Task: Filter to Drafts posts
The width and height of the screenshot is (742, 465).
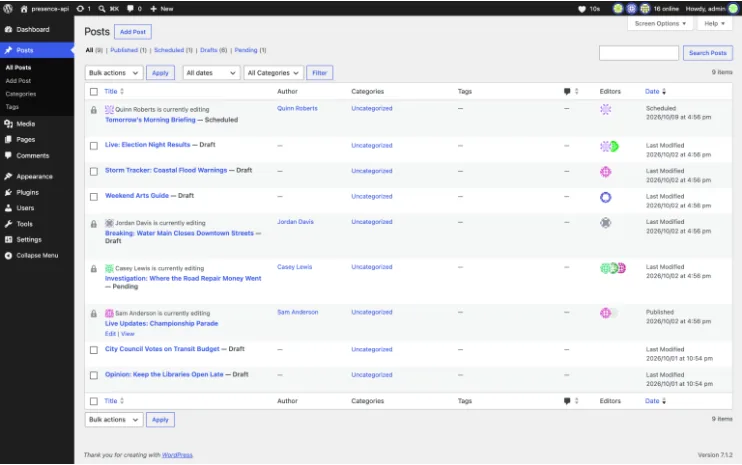Action: (x=213, y=50)
